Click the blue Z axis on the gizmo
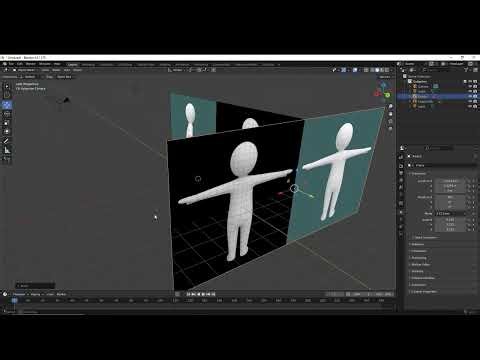Screen dimensions: 480x360 click(383, 86)
